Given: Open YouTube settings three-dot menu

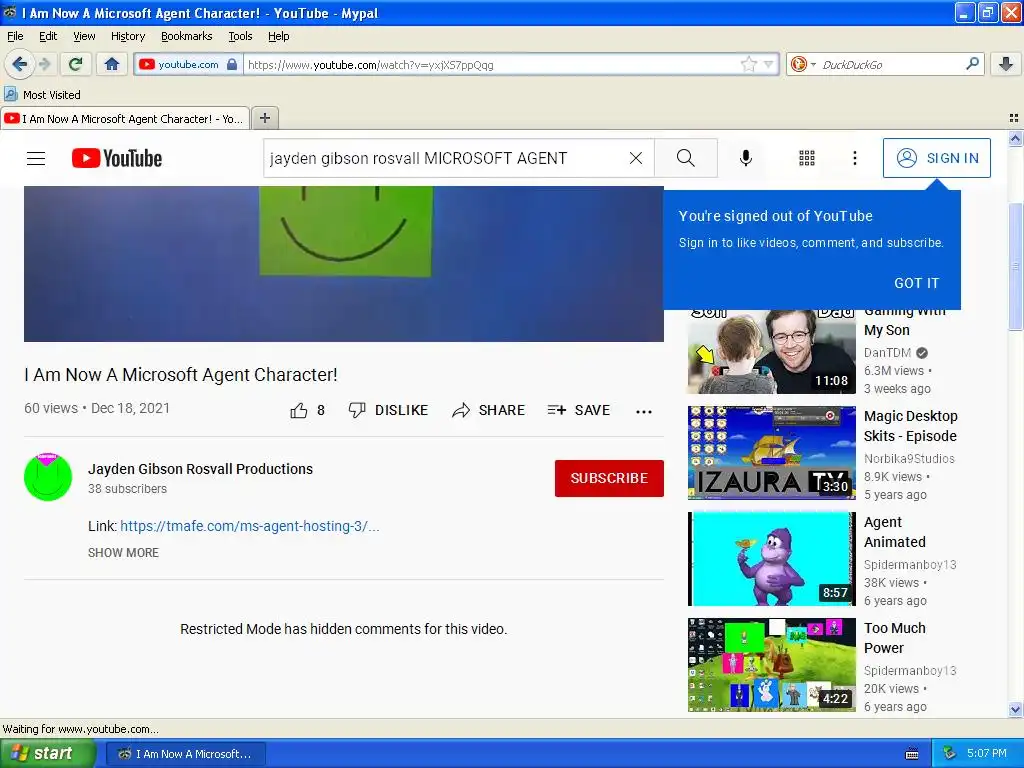Looking at the screenshot, I should tap(854, 158).
